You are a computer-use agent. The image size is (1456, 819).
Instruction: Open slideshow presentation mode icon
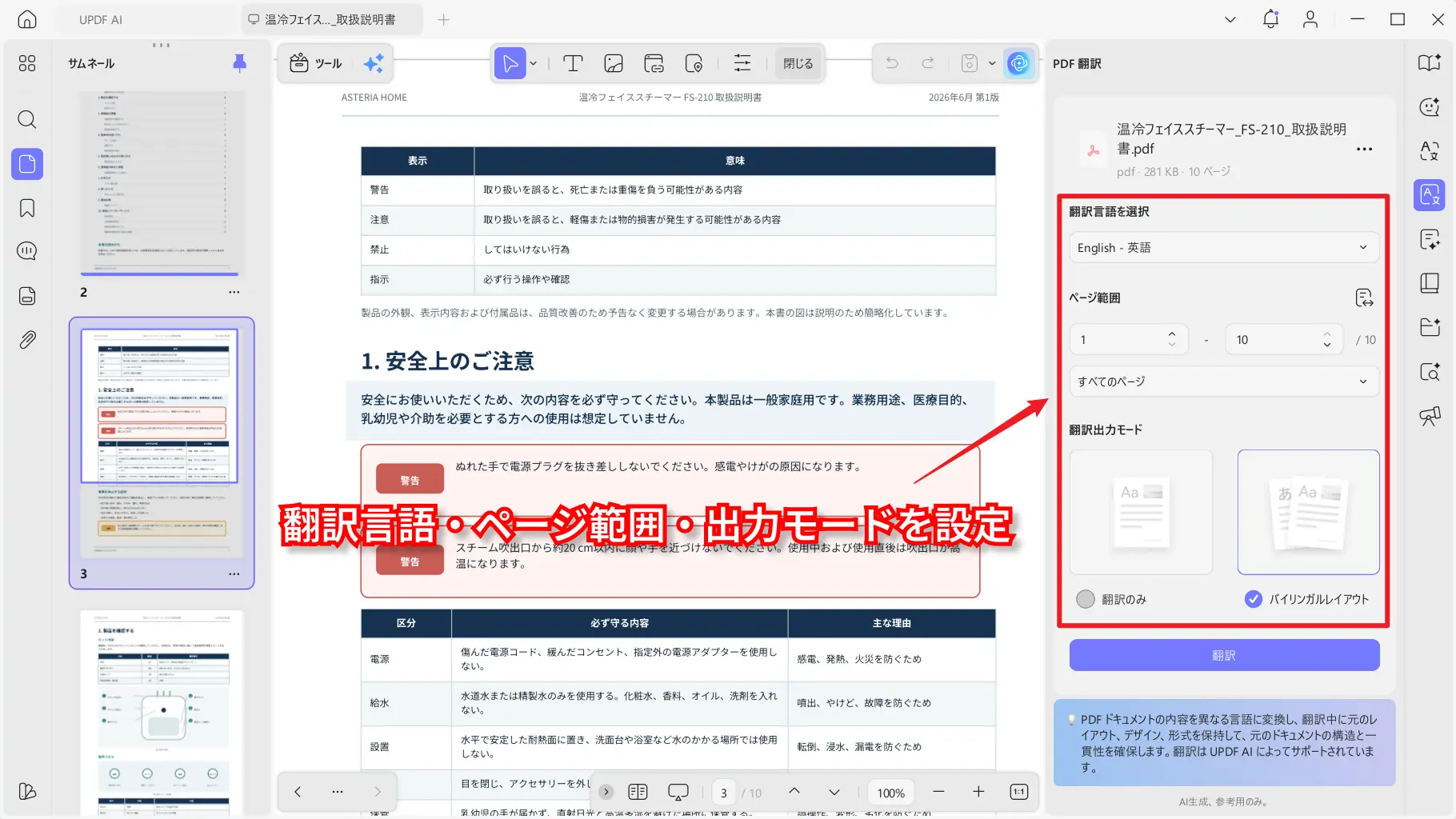pos(678,793)
